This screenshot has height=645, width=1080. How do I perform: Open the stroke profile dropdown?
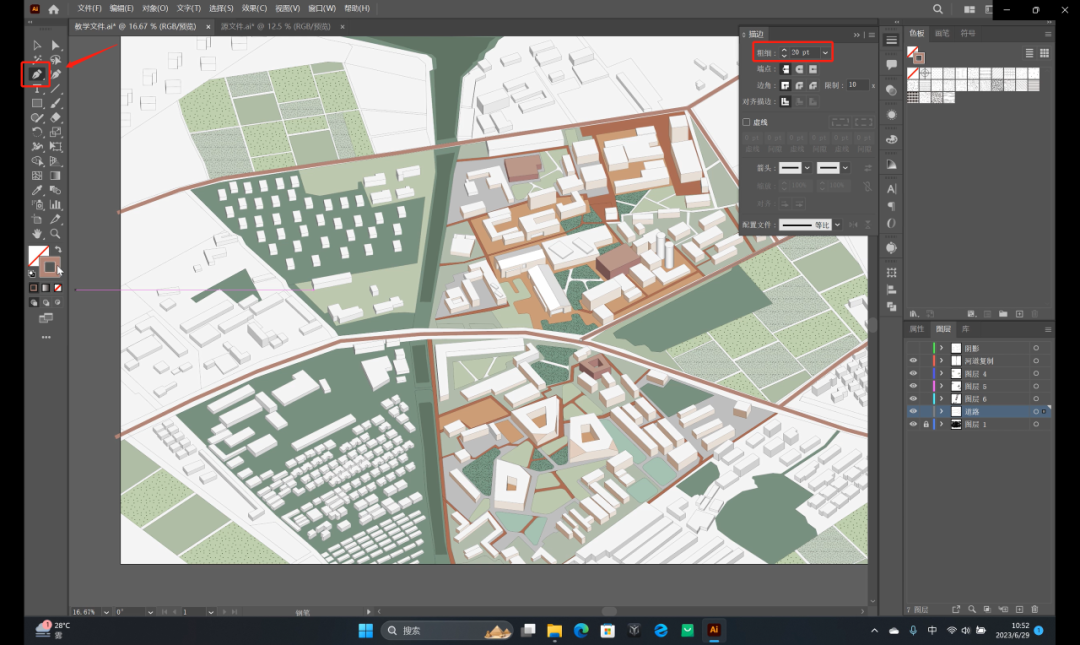(838, 225)
